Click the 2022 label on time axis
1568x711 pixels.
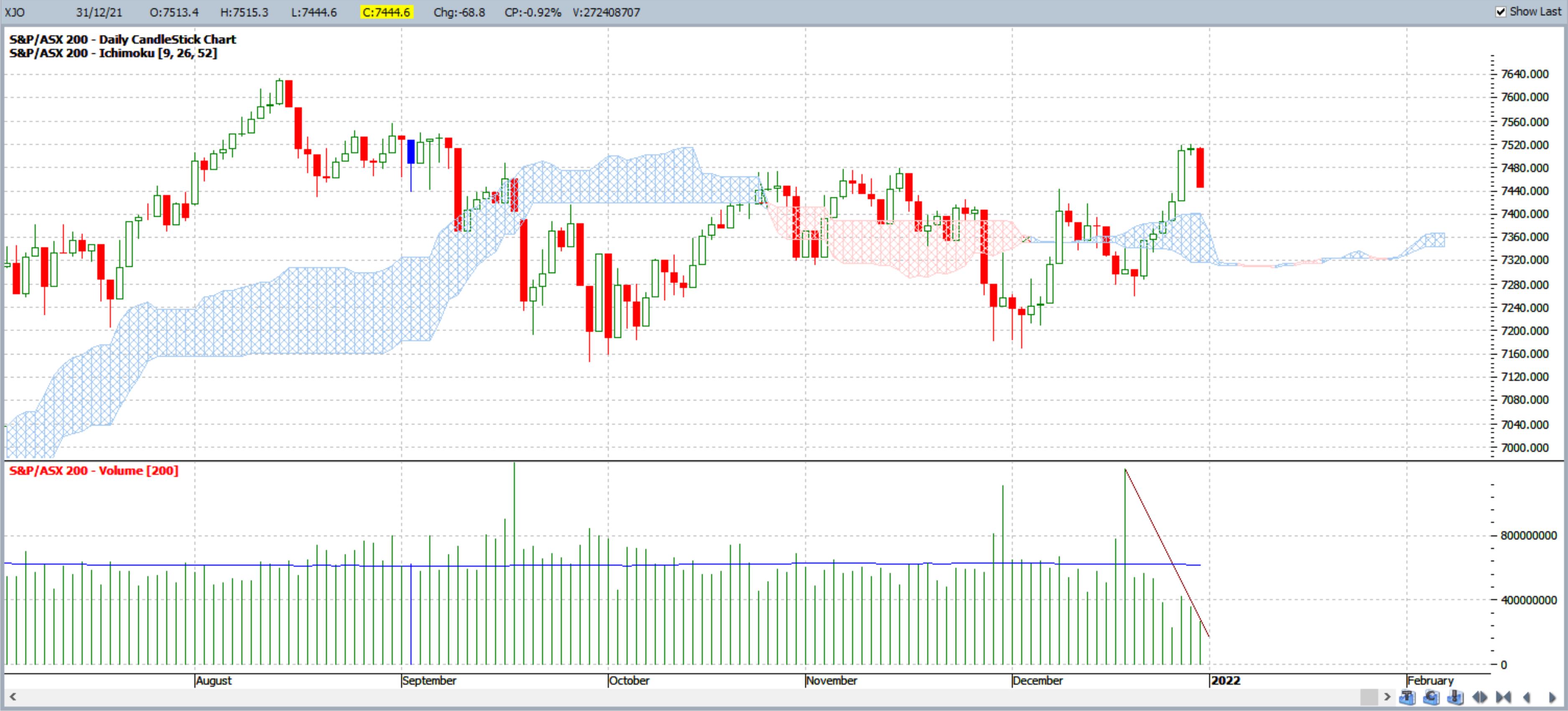tap(1225, 681)
